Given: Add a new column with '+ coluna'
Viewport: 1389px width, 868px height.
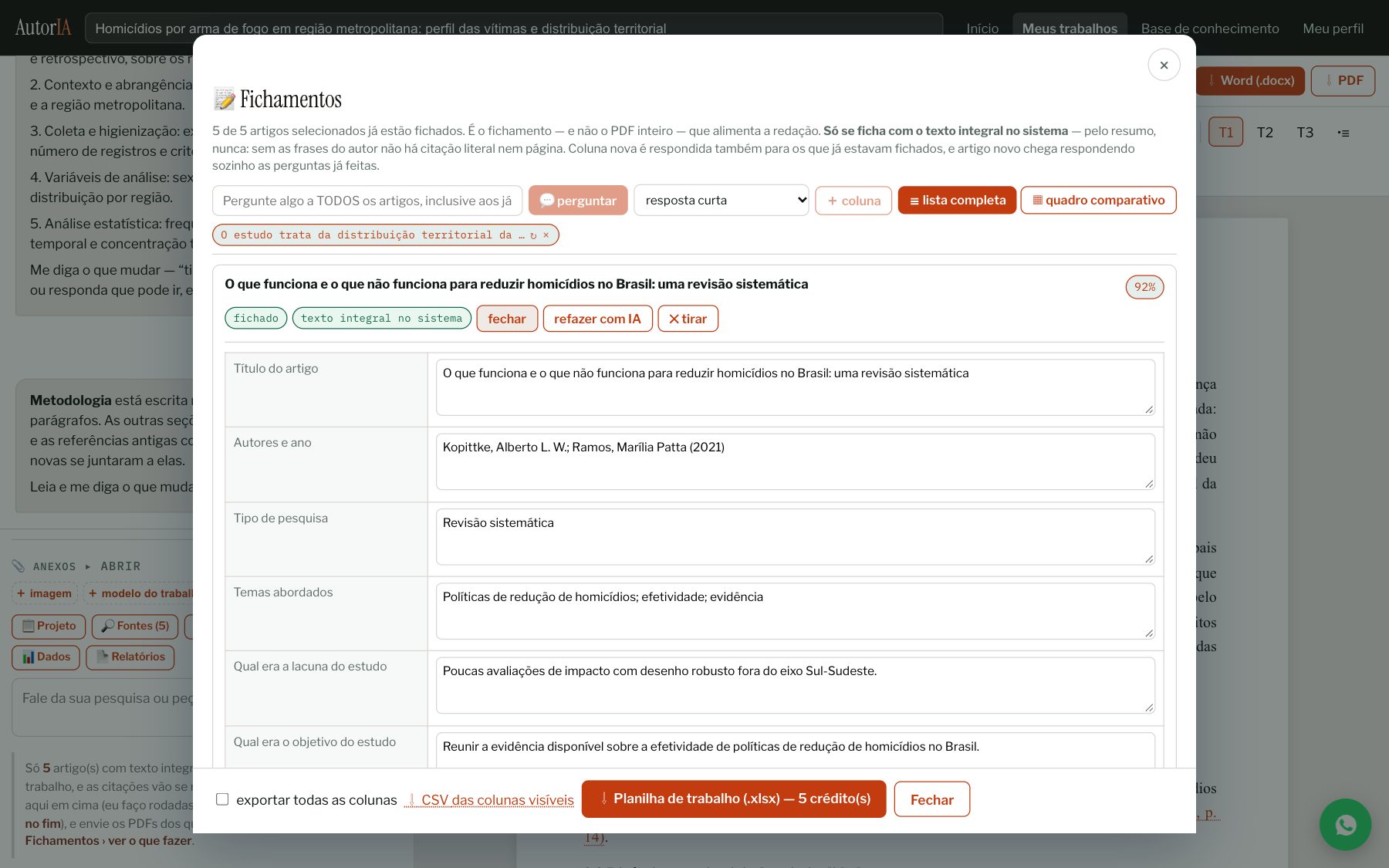Looking at the screenshot, I should tap(853, 201).
